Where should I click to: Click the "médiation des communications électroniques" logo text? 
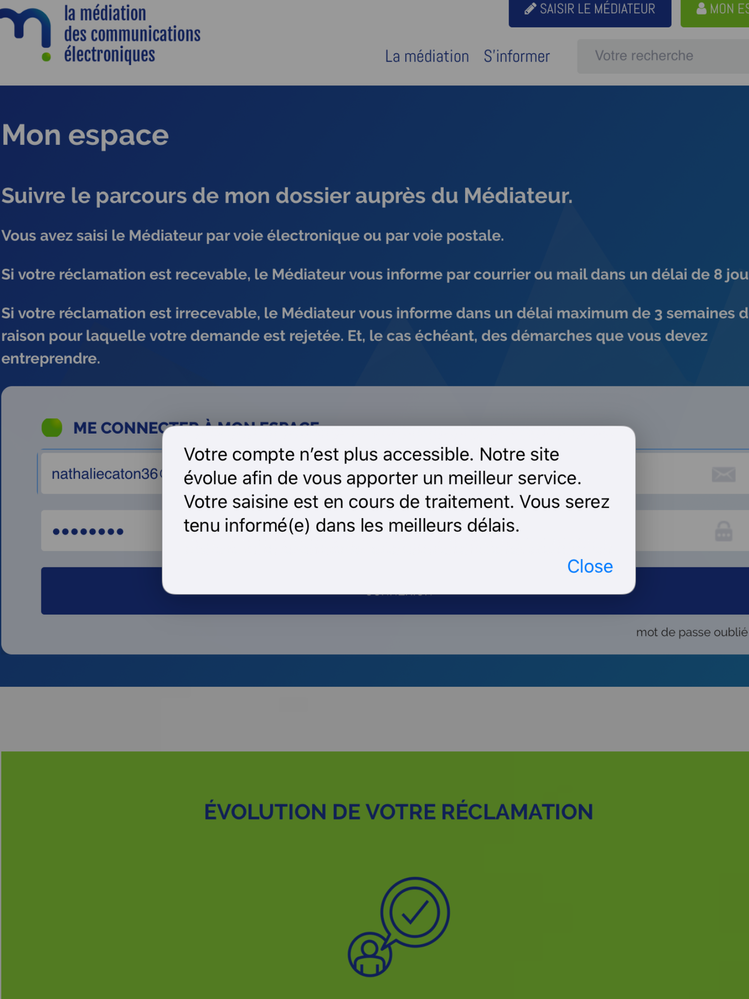click(x=131, y=33)
